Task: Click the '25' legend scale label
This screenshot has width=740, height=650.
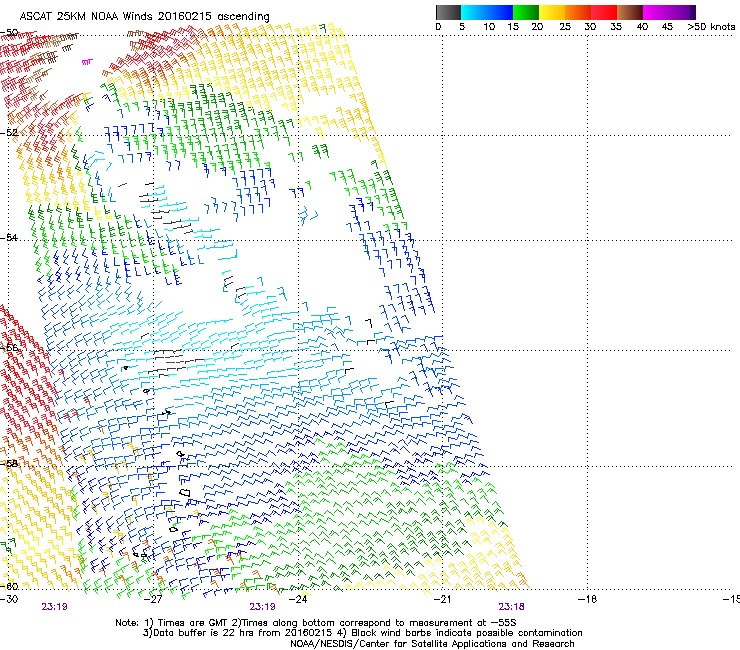Action: [564, 27]
